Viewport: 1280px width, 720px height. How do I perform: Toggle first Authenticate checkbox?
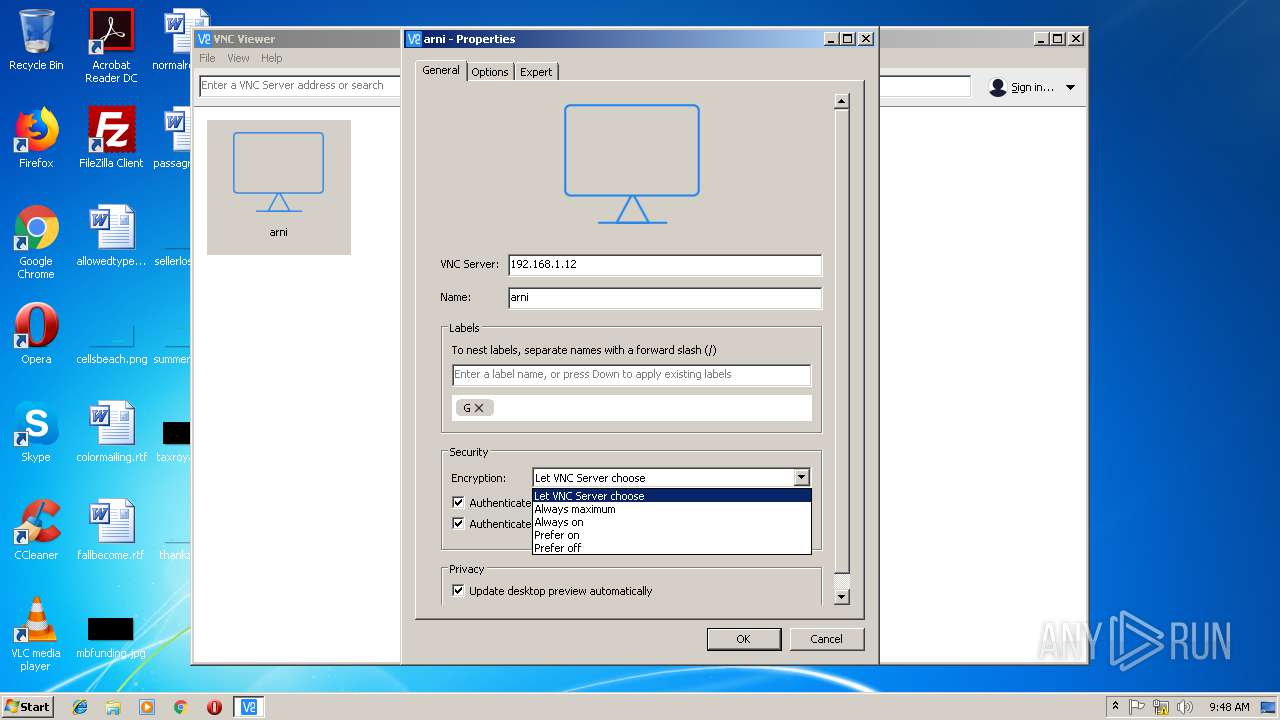point(458,503)
